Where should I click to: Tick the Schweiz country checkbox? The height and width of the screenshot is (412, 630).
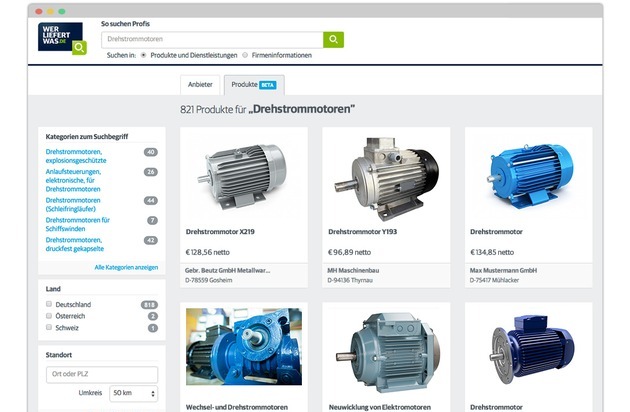click(x=49, y=328)
